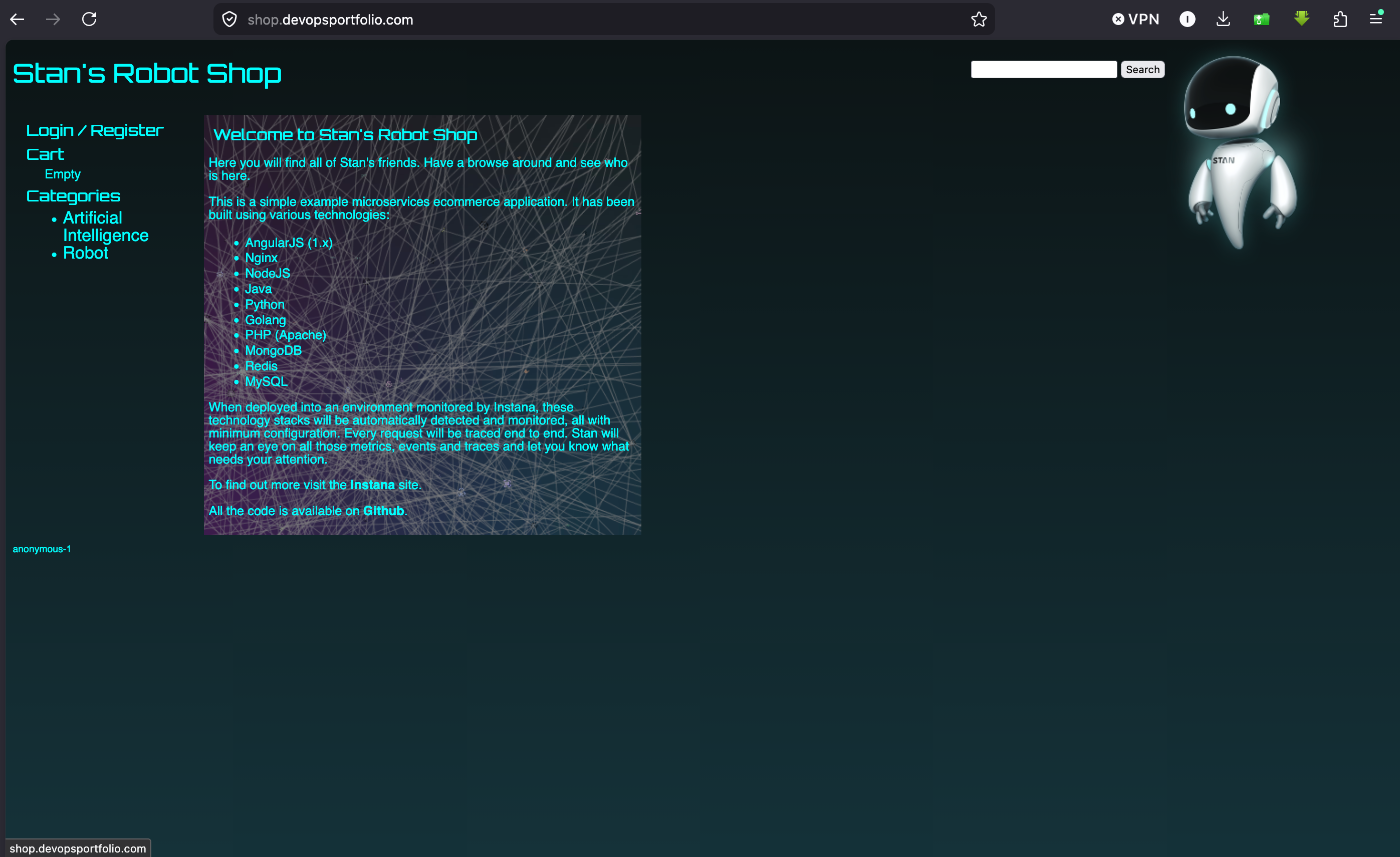1400x857 pixels.
Task: Open the shield site-security icon in address bar
Action: point(229,20)
